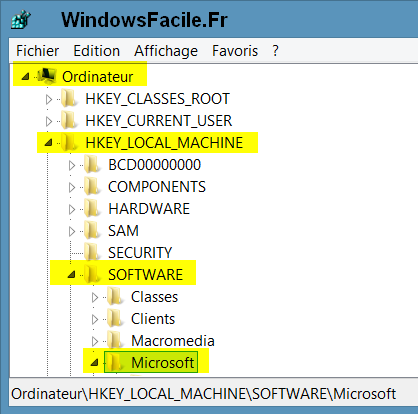Click the SECURITY folder icon
The height and width of the screenshot is (414, 418).
pos(92,252)
